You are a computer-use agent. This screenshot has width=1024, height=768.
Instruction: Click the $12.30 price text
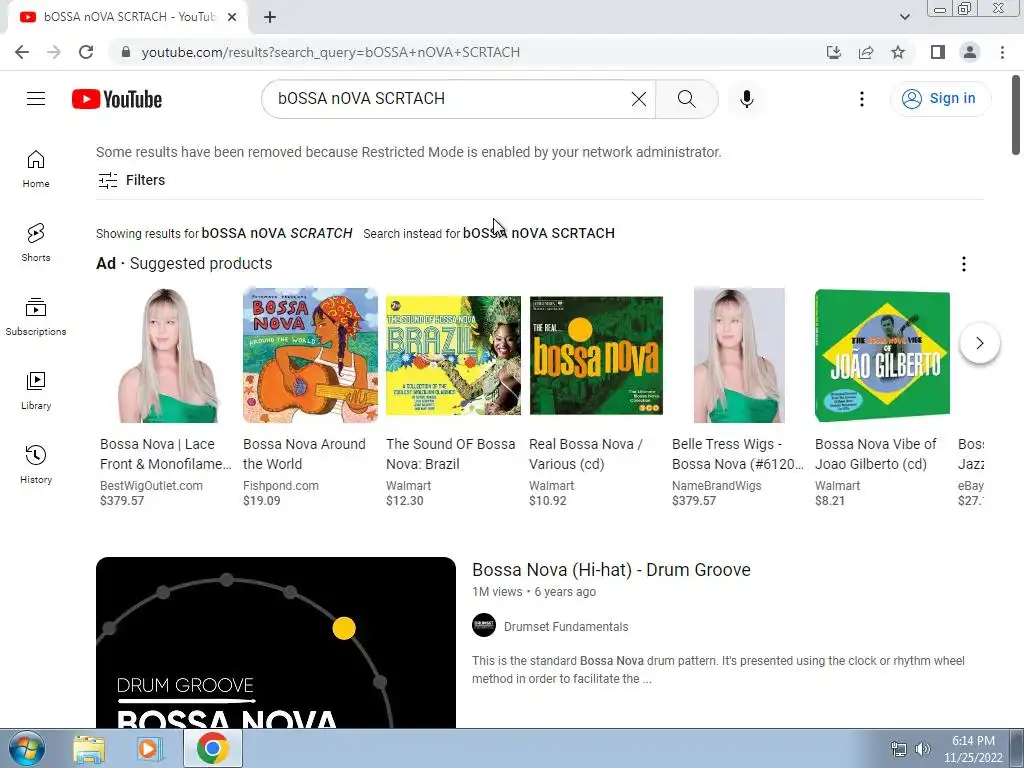(404, 501)
